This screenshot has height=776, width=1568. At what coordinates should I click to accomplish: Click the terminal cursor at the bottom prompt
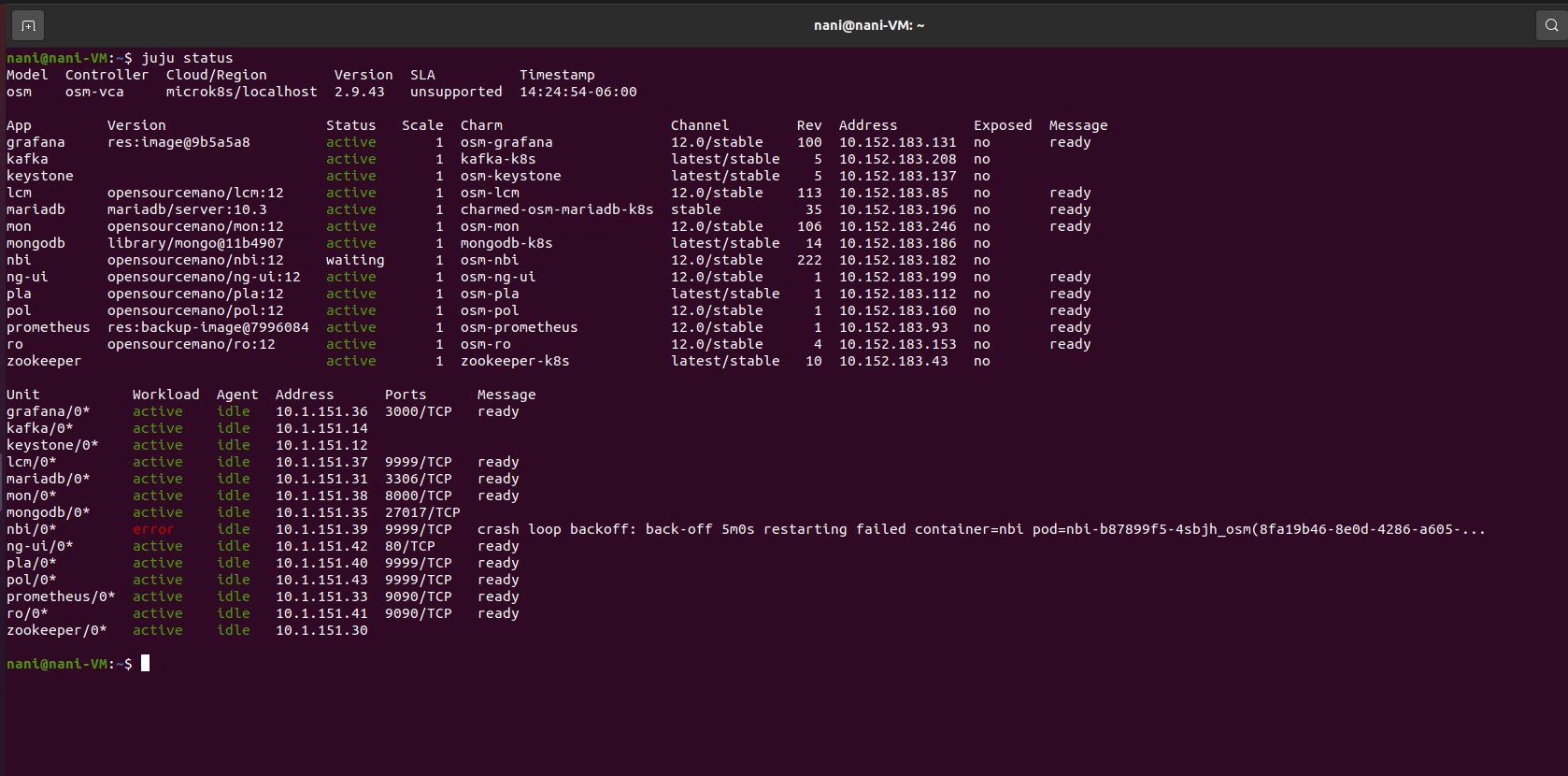[x=145, y=664]
